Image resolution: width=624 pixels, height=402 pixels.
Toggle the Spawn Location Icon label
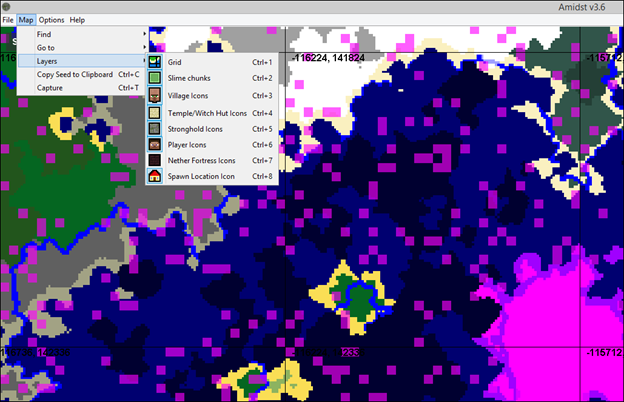coord(201,176)
